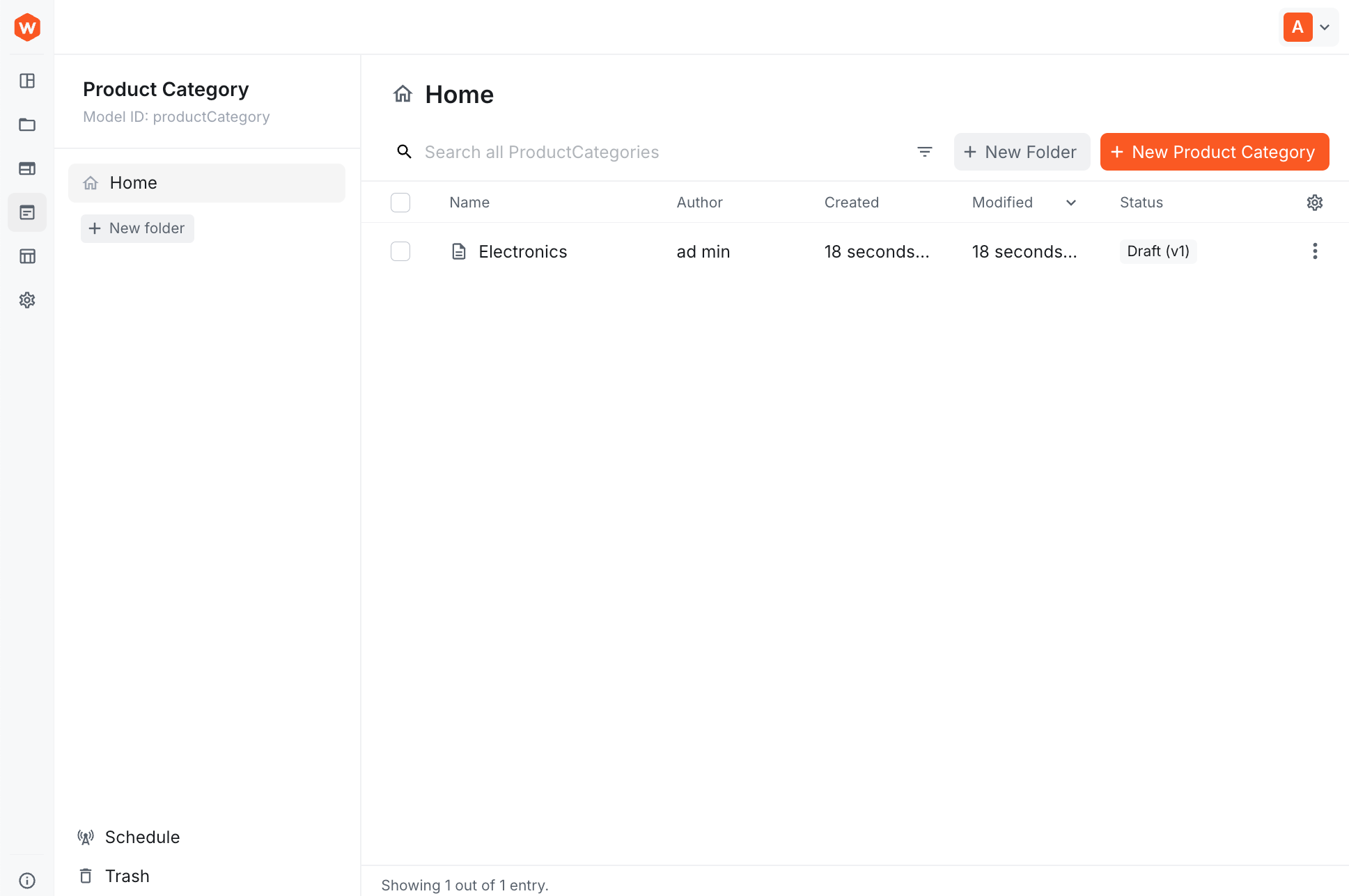Open the Electronics row actions menu
Image resolution: width=1349 pixels, height=896 pixels.
[1315, 251]
